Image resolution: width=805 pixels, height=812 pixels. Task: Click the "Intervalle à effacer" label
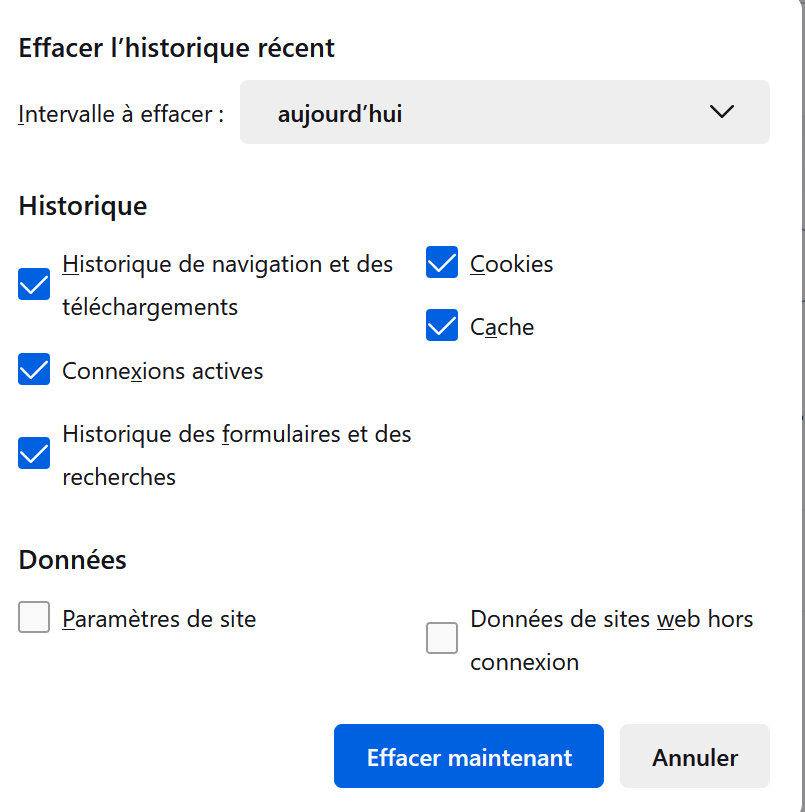click(x=121, y=114)
